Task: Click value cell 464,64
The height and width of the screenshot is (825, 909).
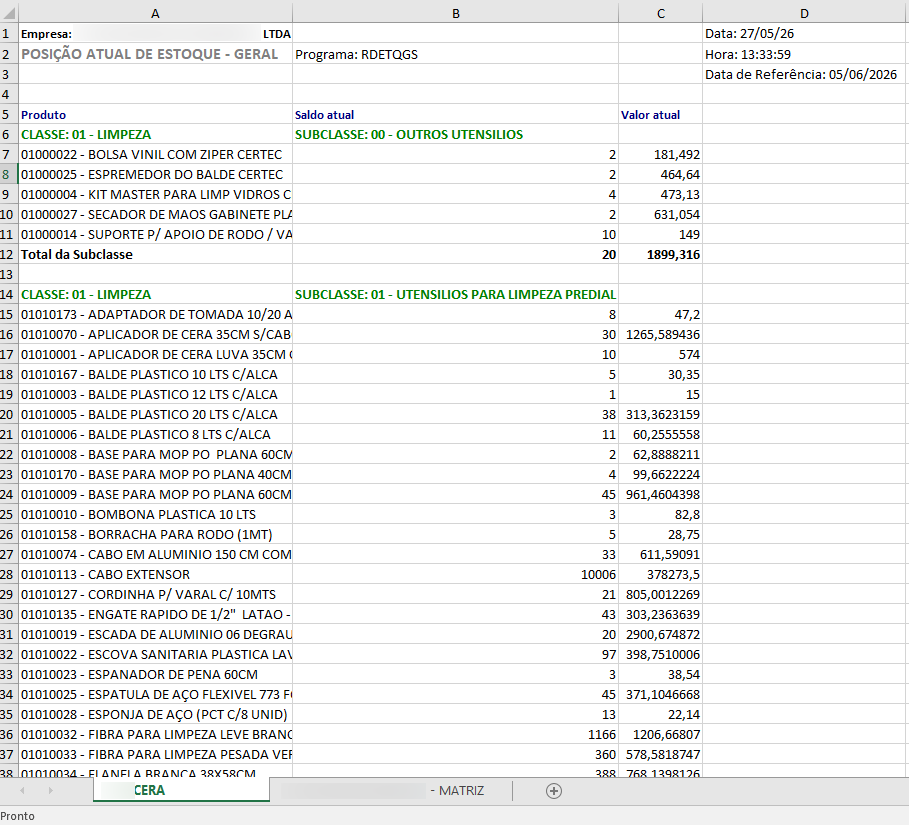Action: (x=660, y=175)
